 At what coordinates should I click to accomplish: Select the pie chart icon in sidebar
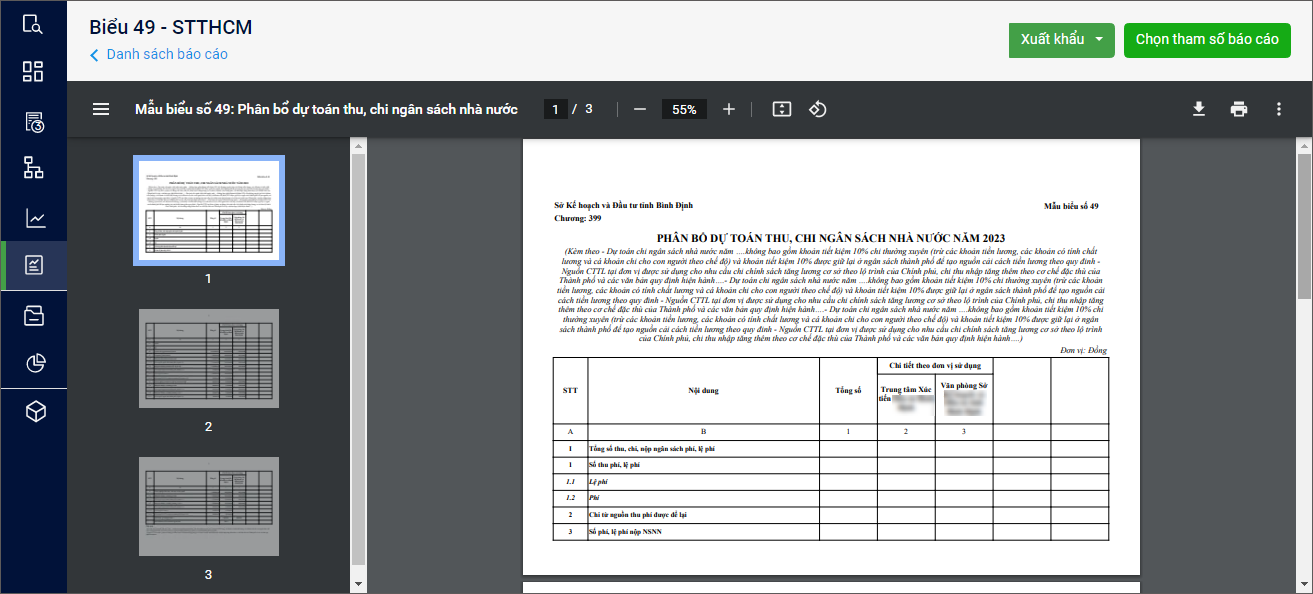click(x=33, y=363)
